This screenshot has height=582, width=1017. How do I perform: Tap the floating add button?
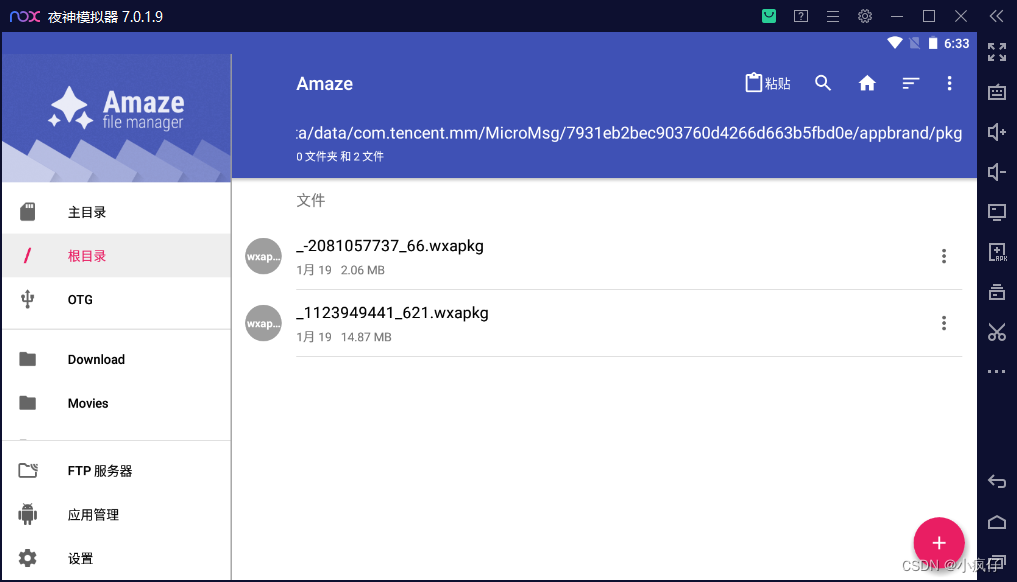939,543
